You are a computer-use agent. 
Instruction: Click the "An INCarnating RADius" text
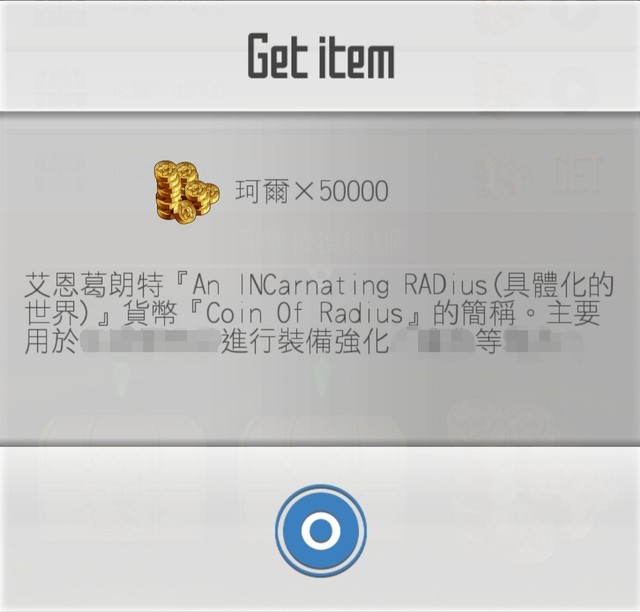click(340, 285)
